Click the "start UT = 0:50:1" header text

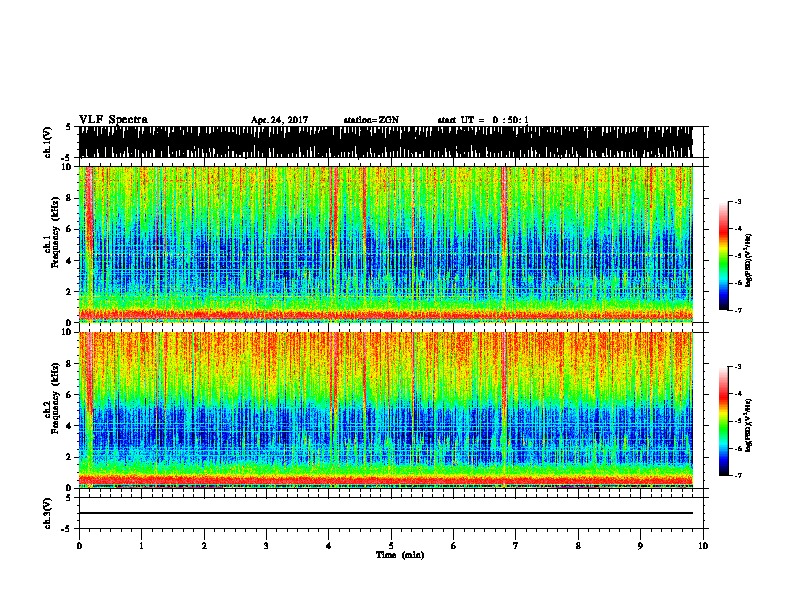(483, 120)
